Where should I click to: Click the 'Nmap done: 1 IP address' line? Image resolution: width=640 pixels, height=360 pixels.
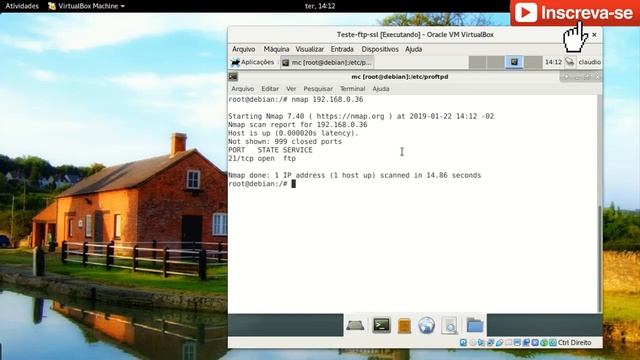pyautogui.click(x=355, y=175)
